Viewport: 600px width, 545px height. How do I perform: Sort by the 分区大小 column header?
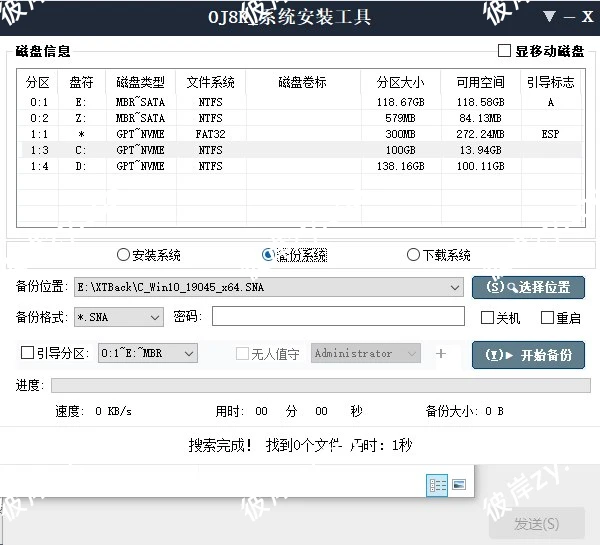point(400,82)
